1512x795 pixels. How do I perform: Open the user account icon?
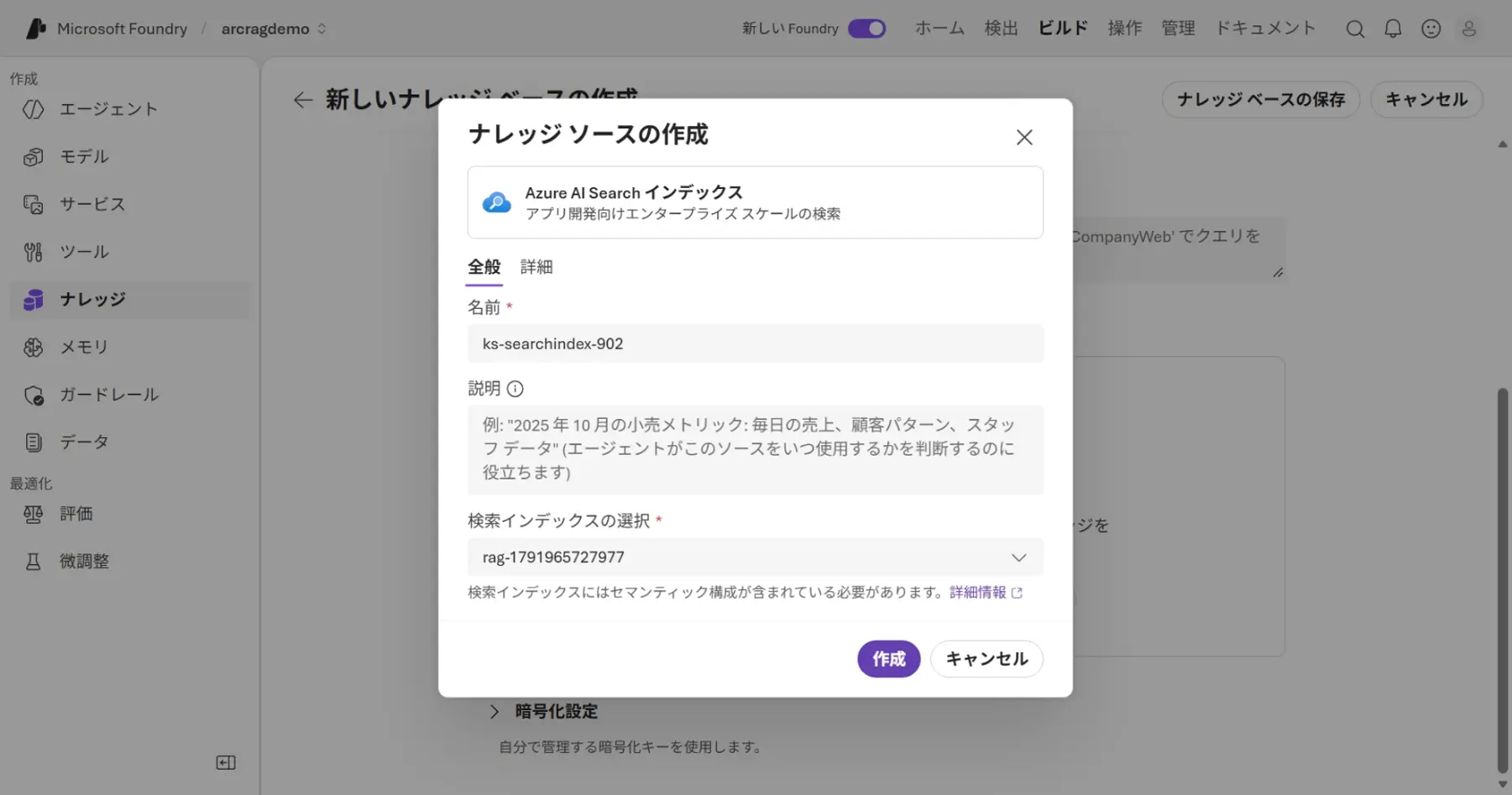pyautogui.click(x=1469, y=29)
